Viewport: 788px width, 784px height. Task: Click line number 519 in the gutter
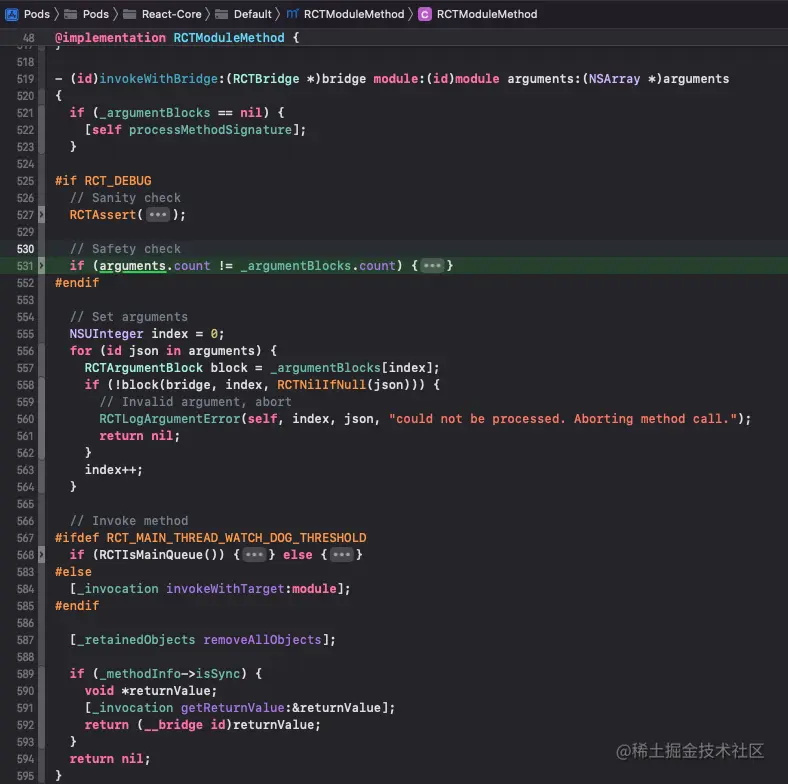[25, 79]
